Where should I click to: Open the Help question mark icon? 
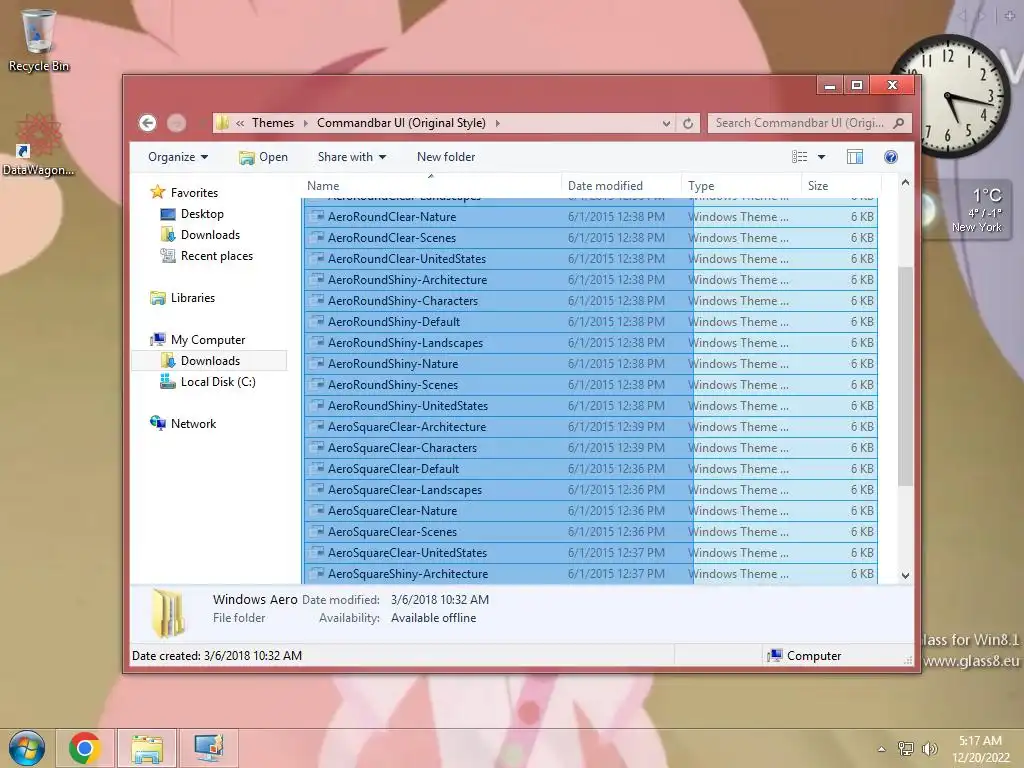click(x=890, y=157)
